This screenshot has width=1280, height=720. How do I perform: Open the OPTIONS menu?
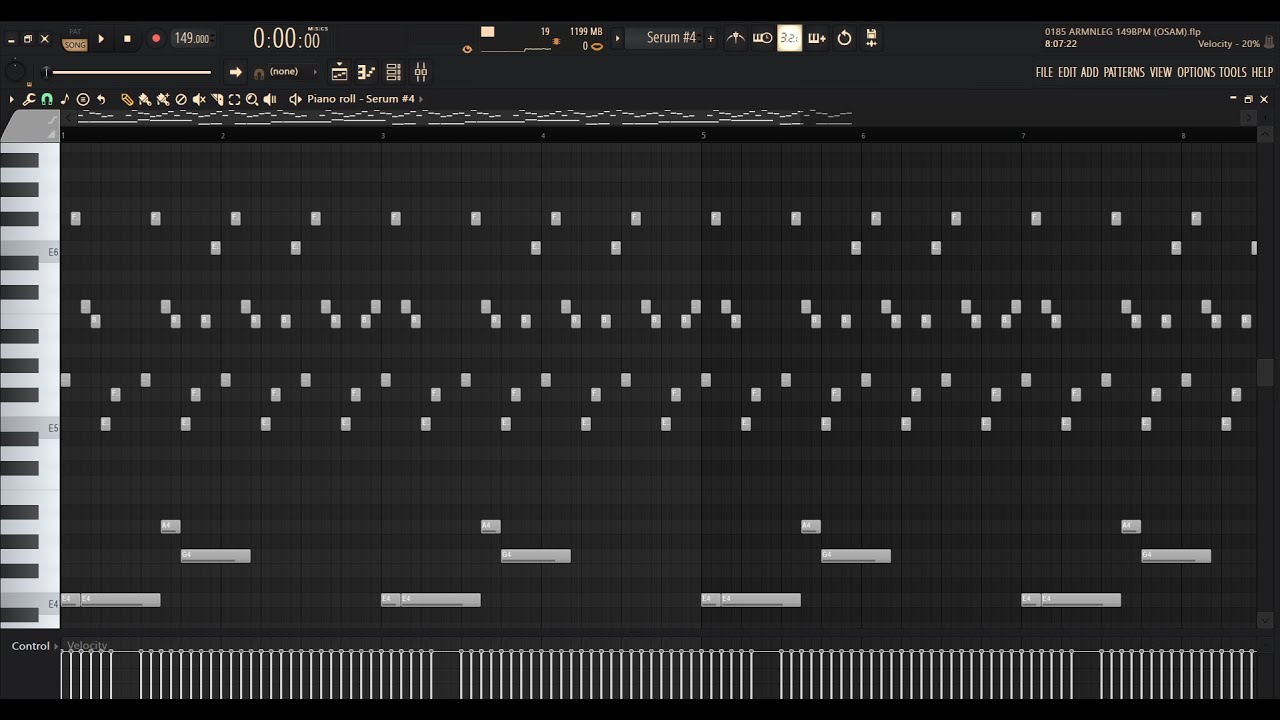tap(1196, 72)
